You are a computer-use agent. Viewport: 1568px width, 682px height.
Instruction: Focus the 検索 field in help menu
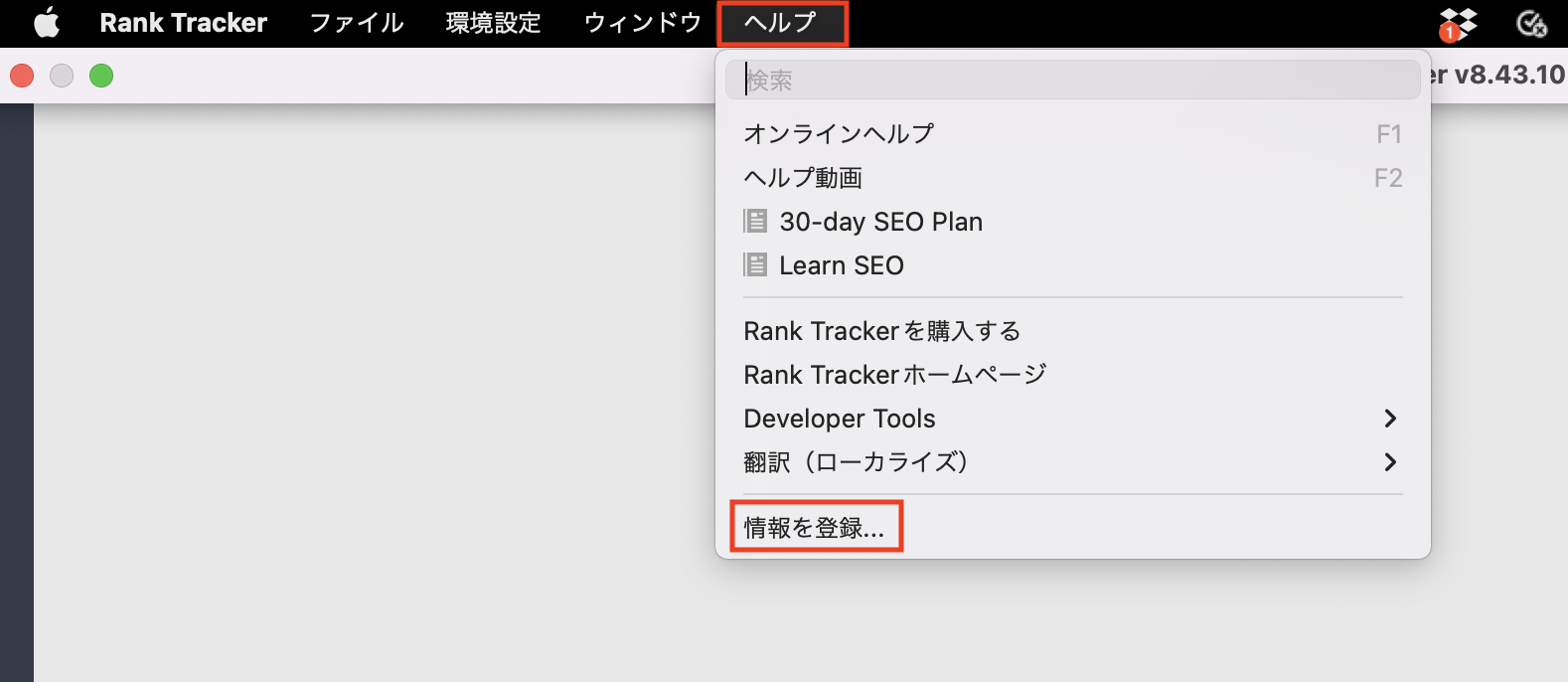coord(1073,80)
